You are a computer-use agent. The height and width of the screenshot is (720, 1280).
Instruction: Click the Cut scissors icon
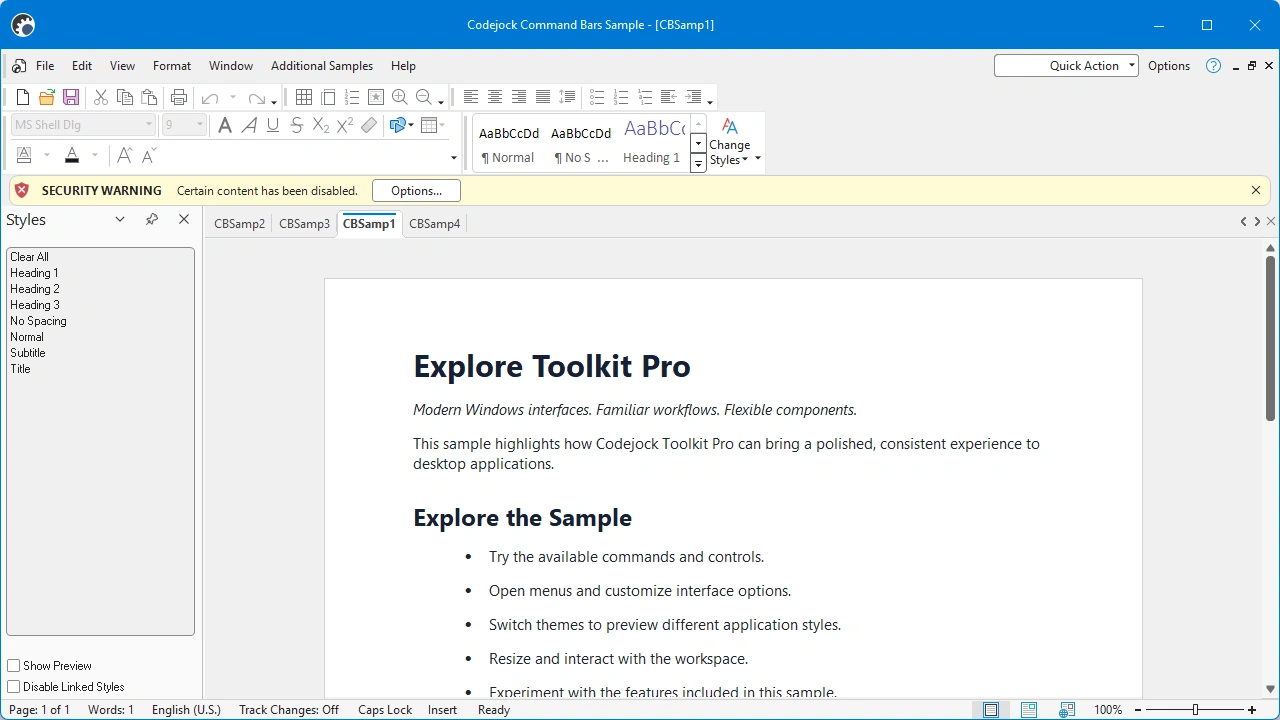click(x=100, y=97)
